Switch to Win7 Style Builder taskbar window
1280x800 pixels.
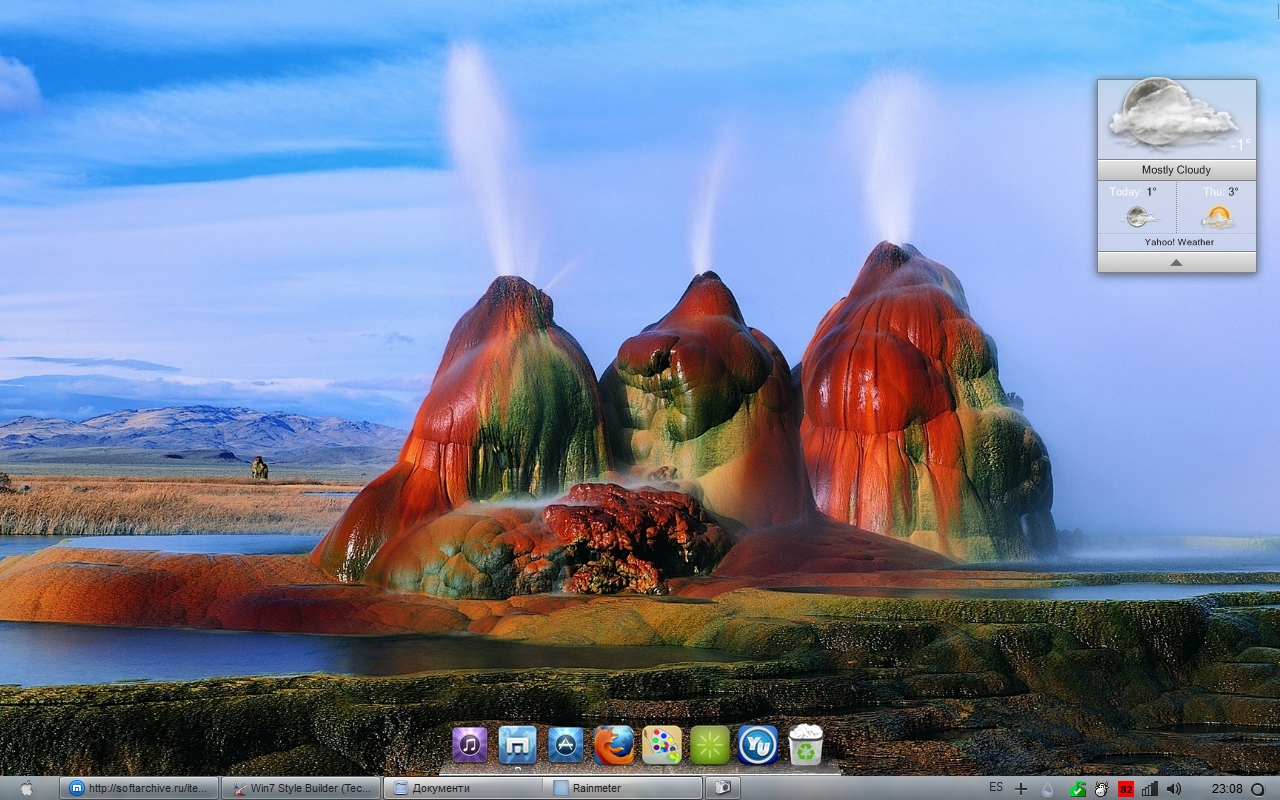click(301, 788)
